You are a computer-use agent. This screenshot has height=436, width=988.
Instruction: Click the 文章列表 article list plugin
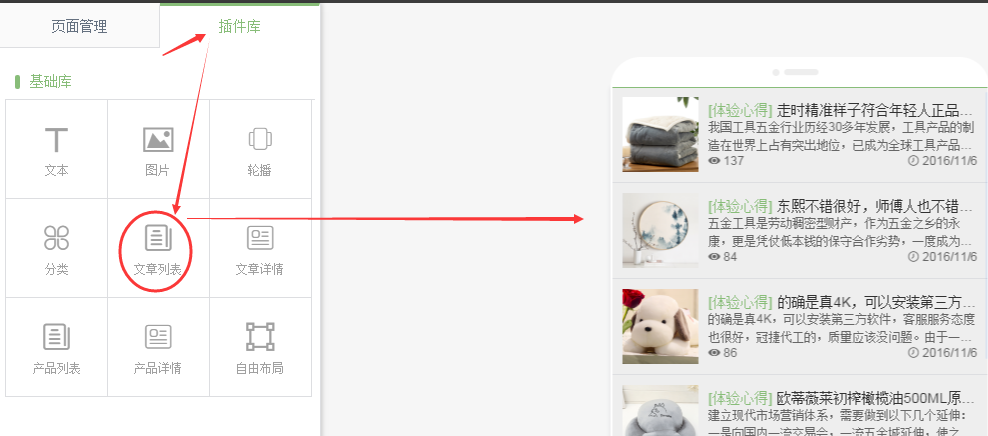click(x=158, y=248)
